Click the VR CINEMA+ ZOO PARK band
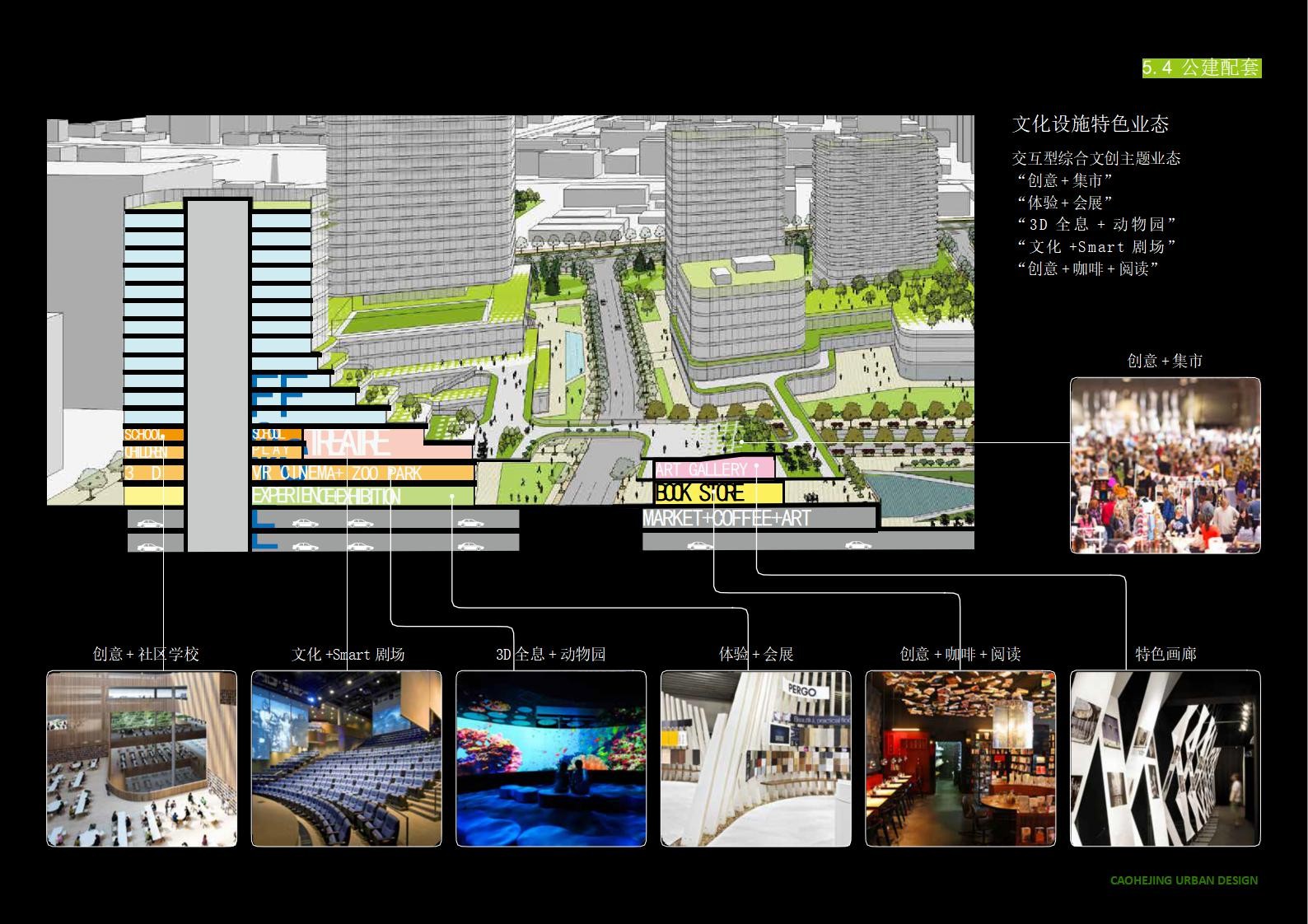Image resolution: width=1308 pixels, height=924 pixels. coord(362,473)
